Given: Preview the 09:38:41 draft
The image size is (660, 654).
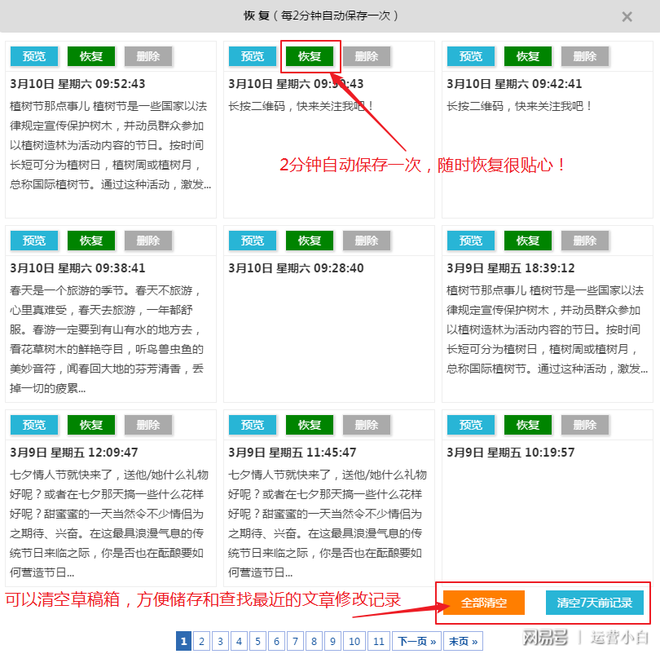Looking at the screenshot, I should pos(34,241).
